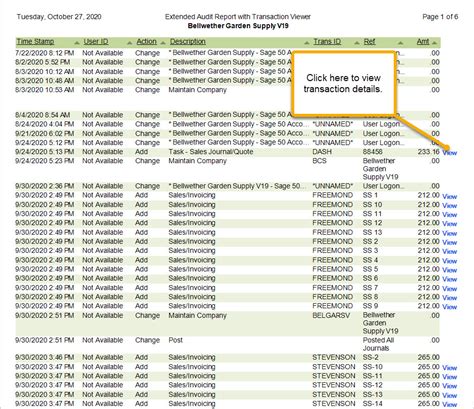Select the '9/30/2020 2:36 PM' timestamp
This screenshot has width=474, height=409.
(45, 186)
